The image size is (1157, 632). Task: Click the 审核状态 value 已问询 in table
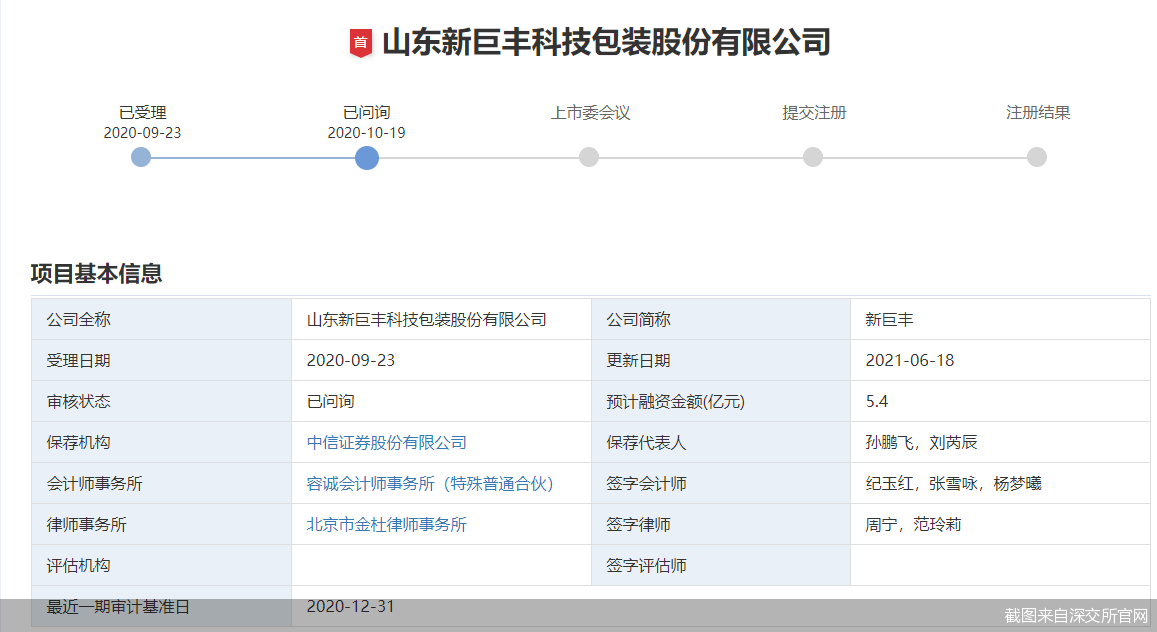pos(331,401)
